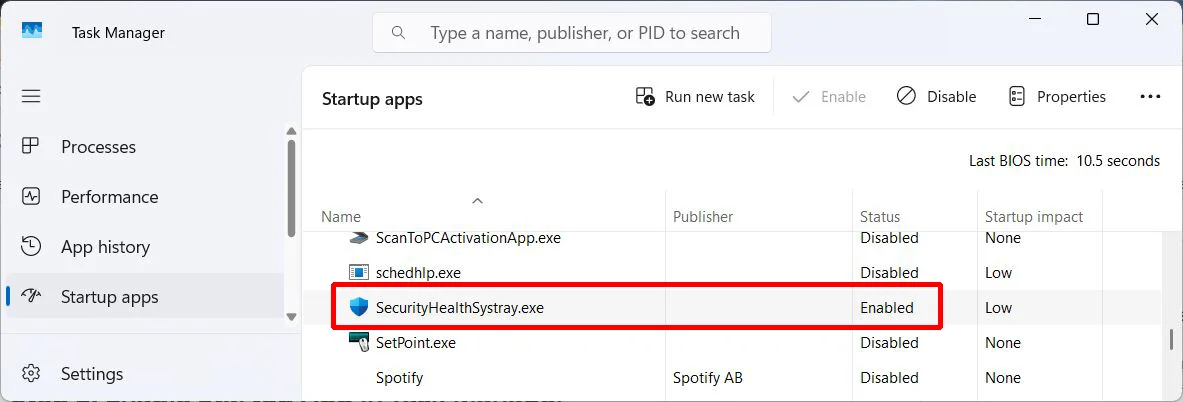This screenshot has height=402, width=1183.
Task: Click the search magnifier icon
Action: (x=398, y=32)
